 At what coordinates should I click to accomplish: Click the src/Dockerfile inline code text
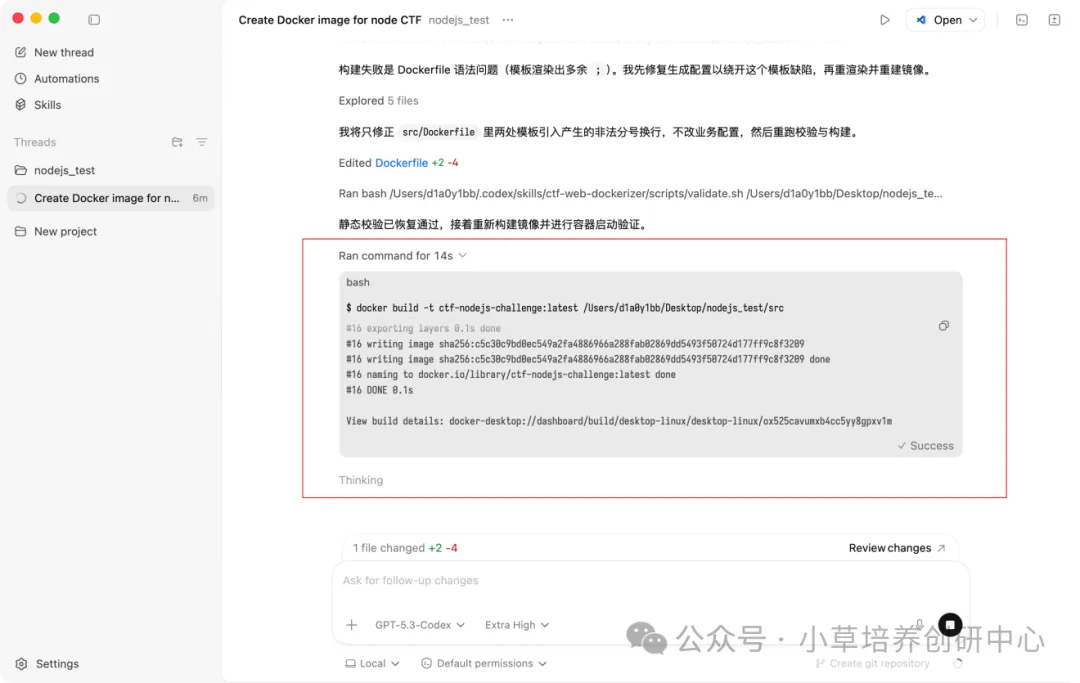click(x=438, y=132)
